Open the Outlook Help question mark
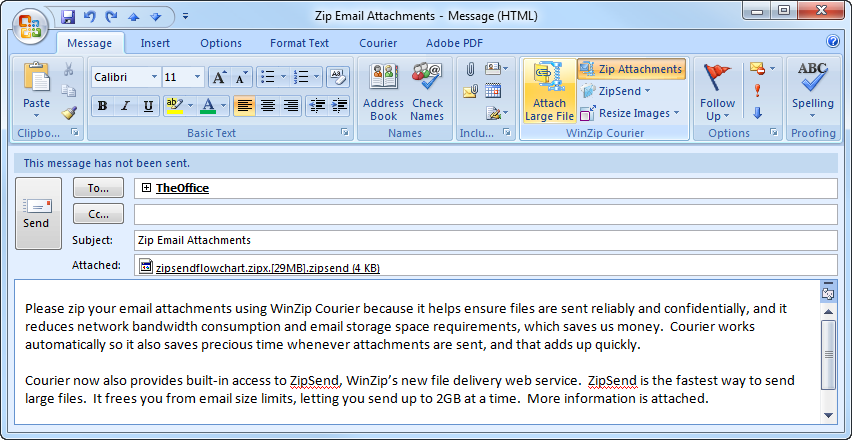Viewport: 852px width, 440px height. (x=832, y=42)
